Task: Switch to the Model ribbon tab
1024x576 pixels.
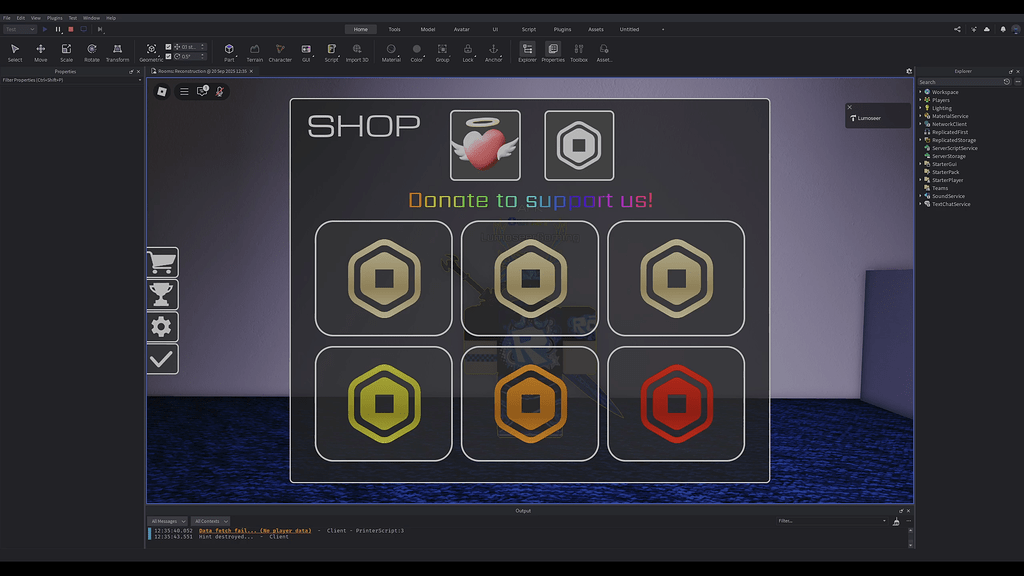Action: pos(428,29)
